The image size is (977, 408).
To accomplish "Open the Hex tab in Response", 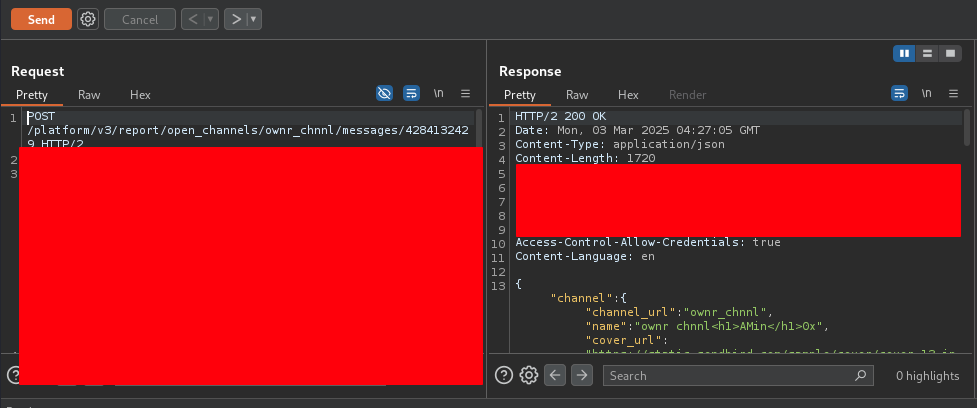I will pos(628,95).
